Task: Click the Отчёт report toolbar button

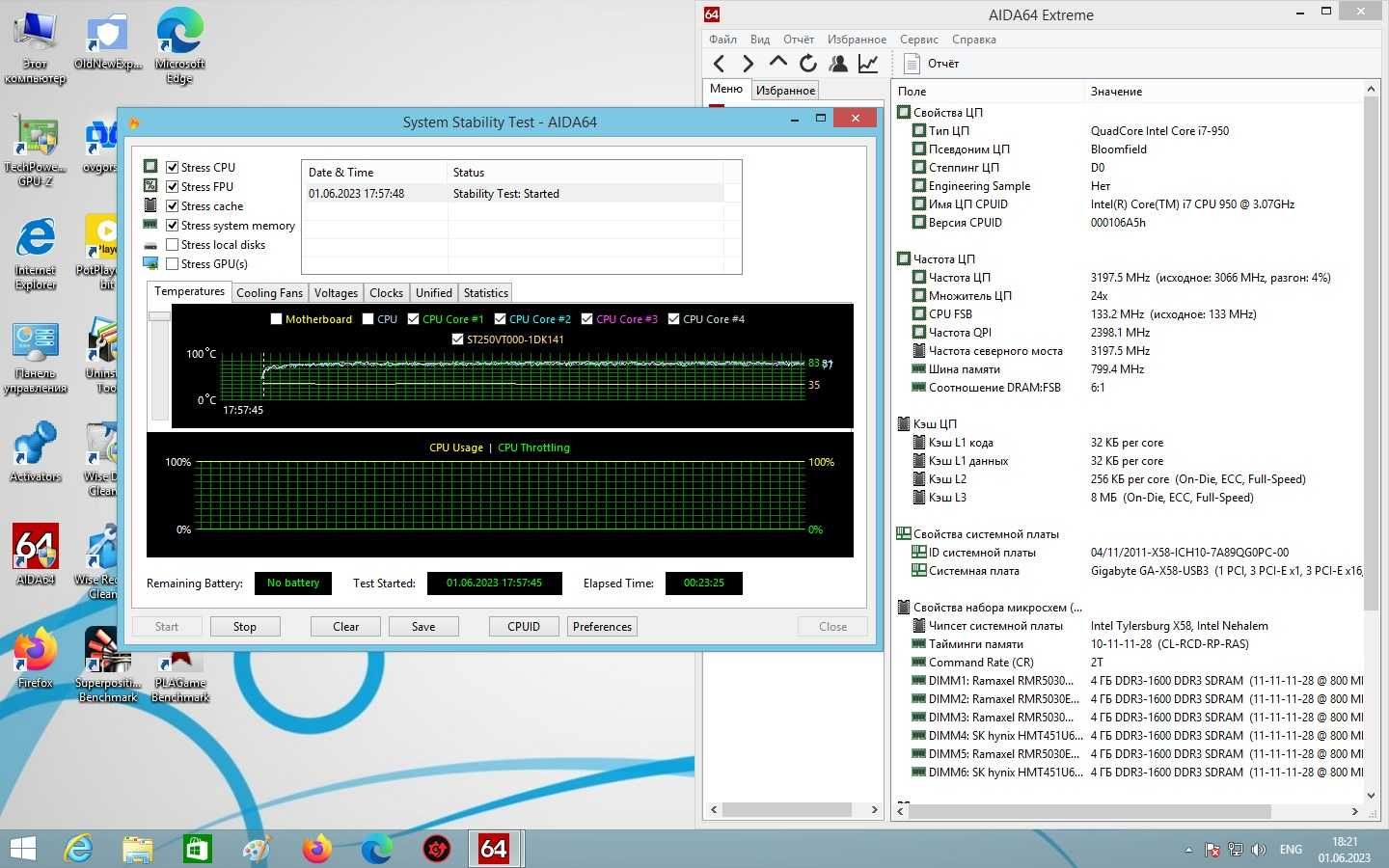Action: click(932, 64)
